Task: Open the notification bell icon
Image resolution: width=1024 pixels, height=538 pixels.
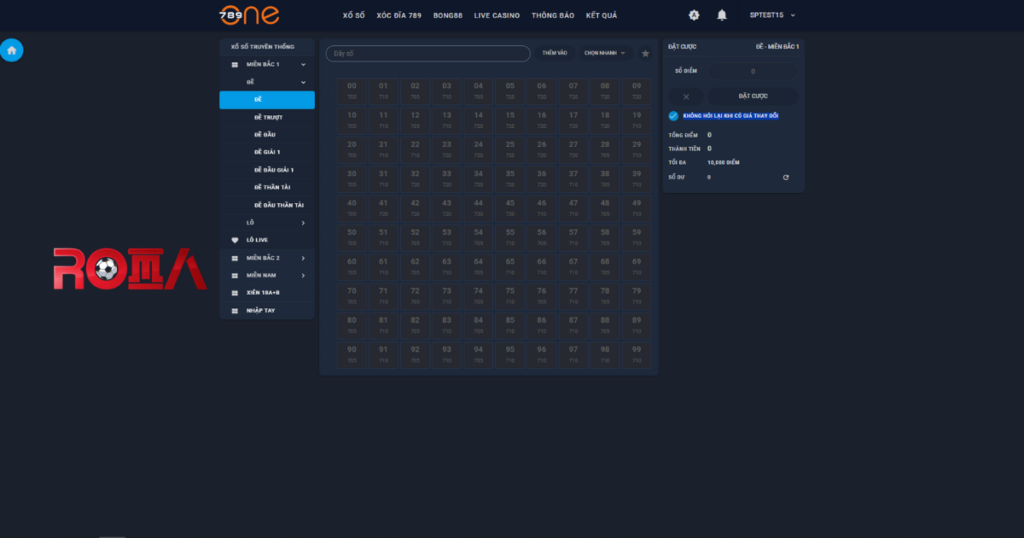Action: coord(722,15)
